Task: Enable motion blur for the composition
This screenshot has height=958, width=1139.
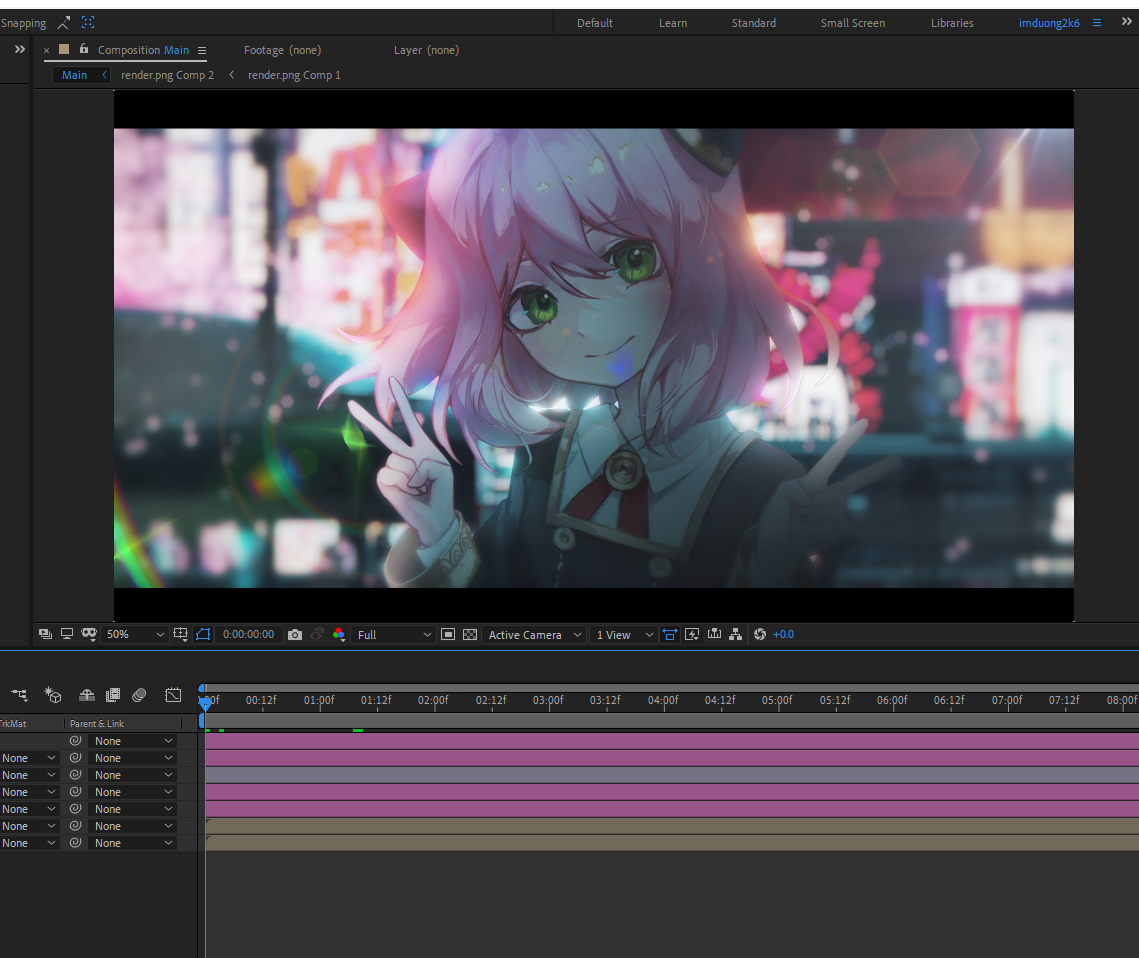Action: (139, 695)
